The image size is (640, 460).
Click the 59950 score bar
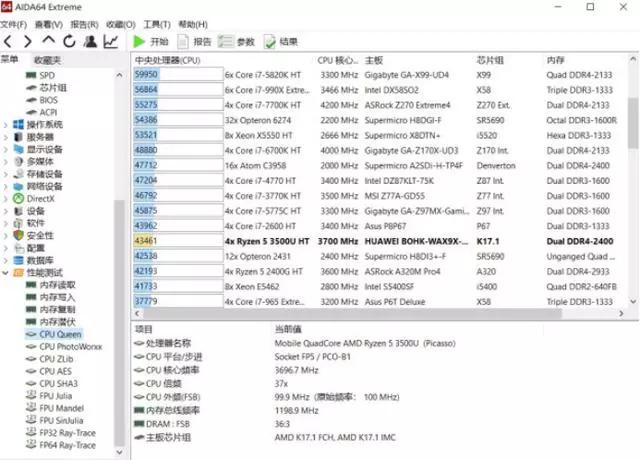tap(178, 74)
